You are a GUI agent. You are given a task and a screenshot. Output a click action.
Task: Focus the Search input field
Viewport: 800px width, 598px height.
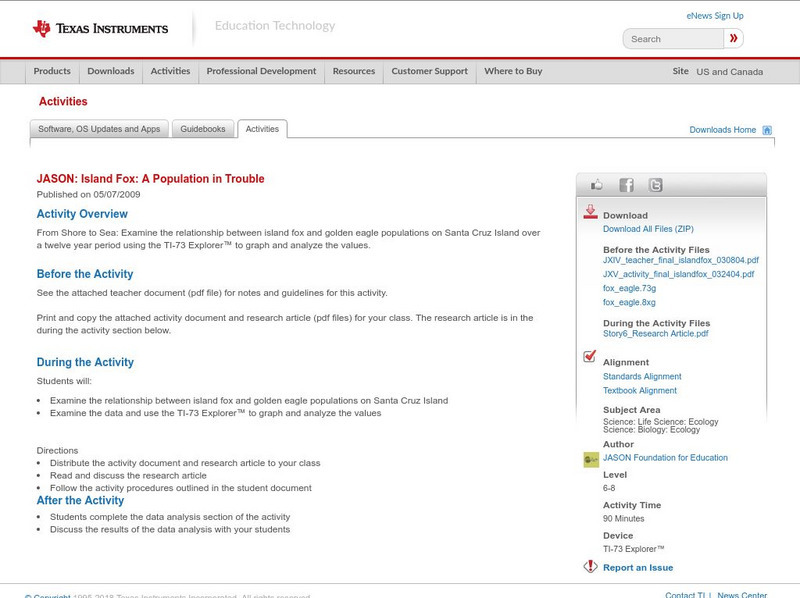[673, 39]
